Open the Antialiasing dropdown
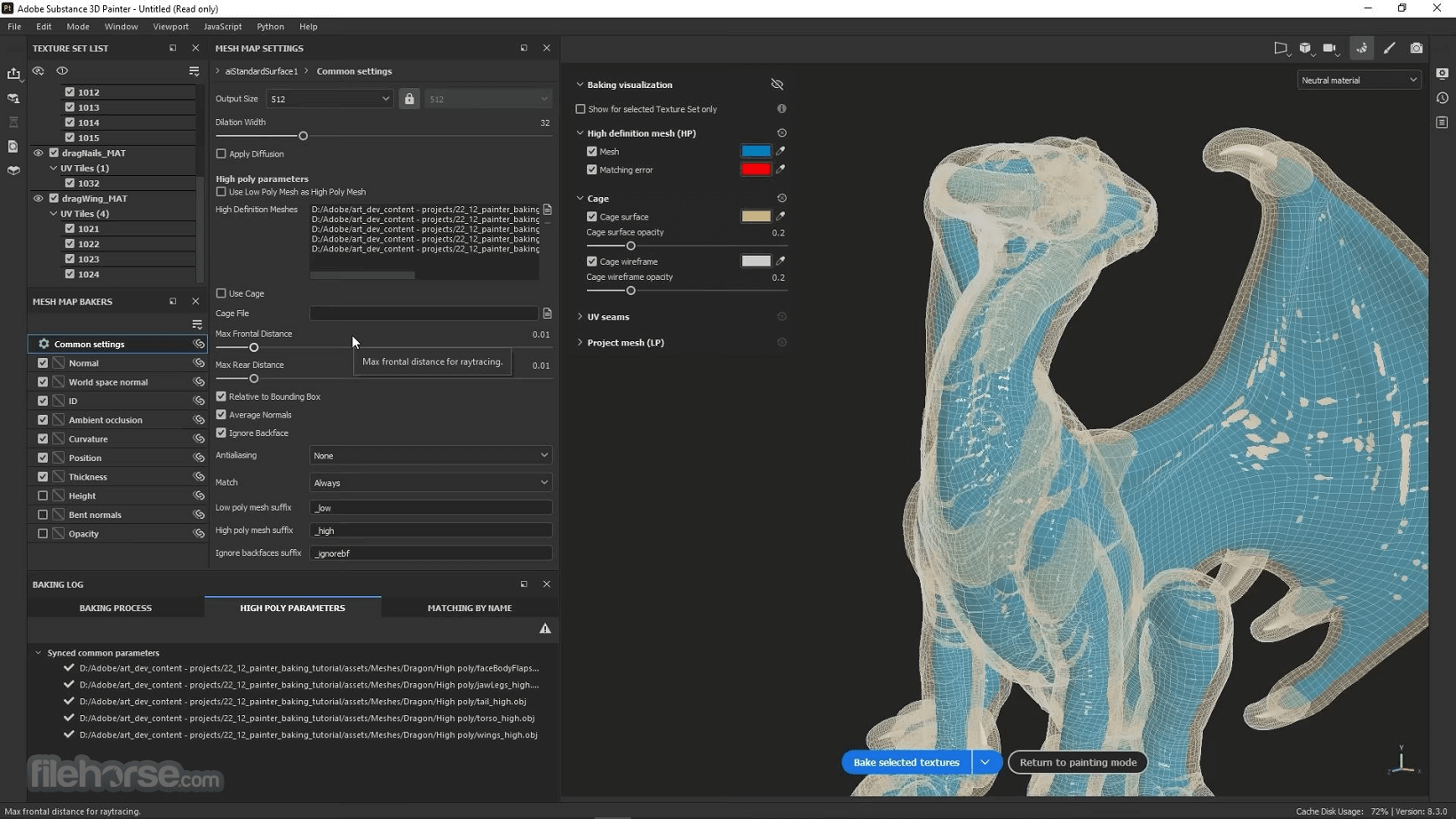This screenshot has height=819, width=1456. tap(431, 456)
